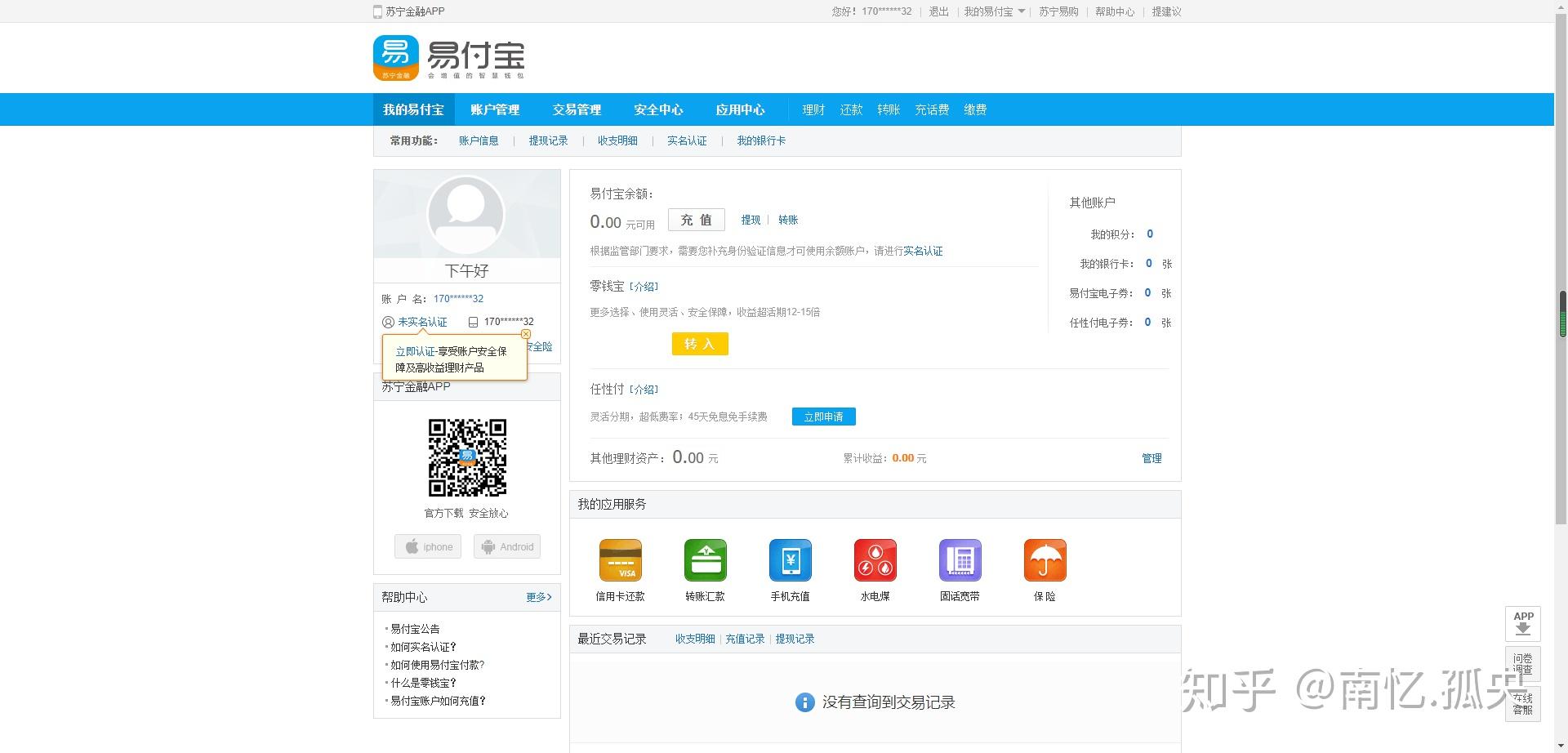Image resolution: width=1568 pixels, height=753 pixels.
Task: Click the 易付宝电子券 count 0
Action: click(1148, 293)
